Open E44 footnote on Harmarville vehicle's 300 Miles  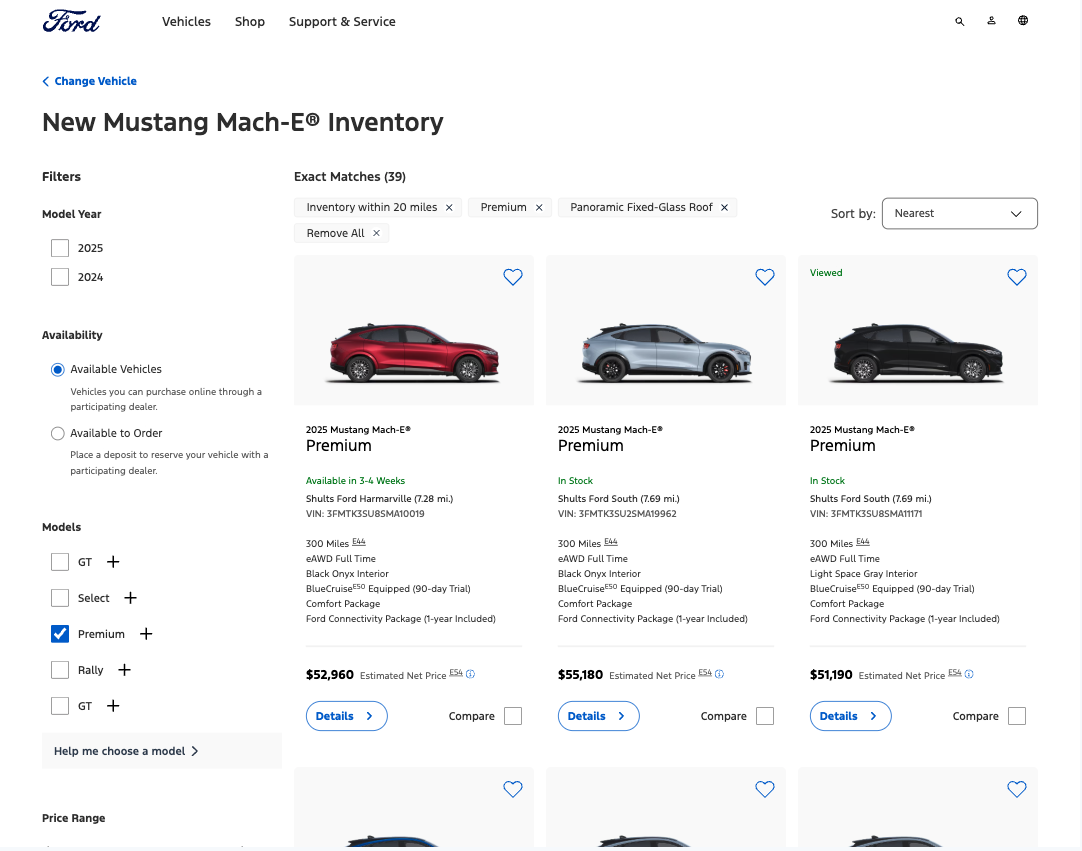coord(359,542)
